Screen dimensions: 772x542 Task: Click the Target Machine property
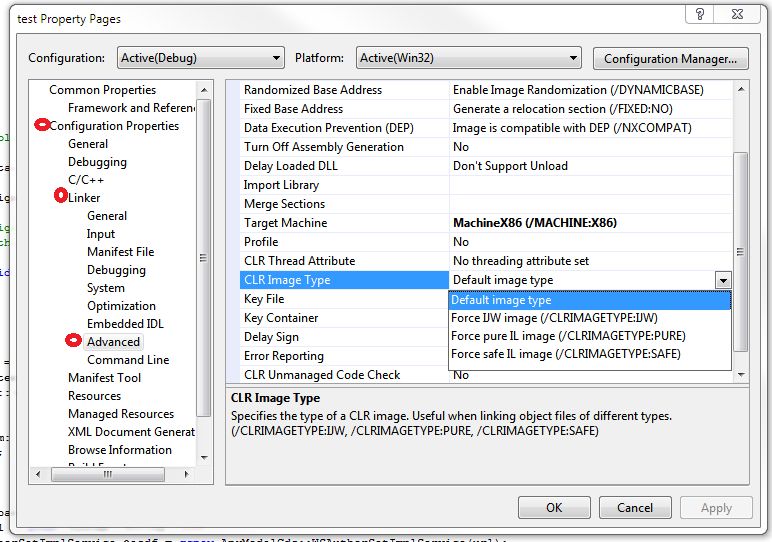[285, 223]
